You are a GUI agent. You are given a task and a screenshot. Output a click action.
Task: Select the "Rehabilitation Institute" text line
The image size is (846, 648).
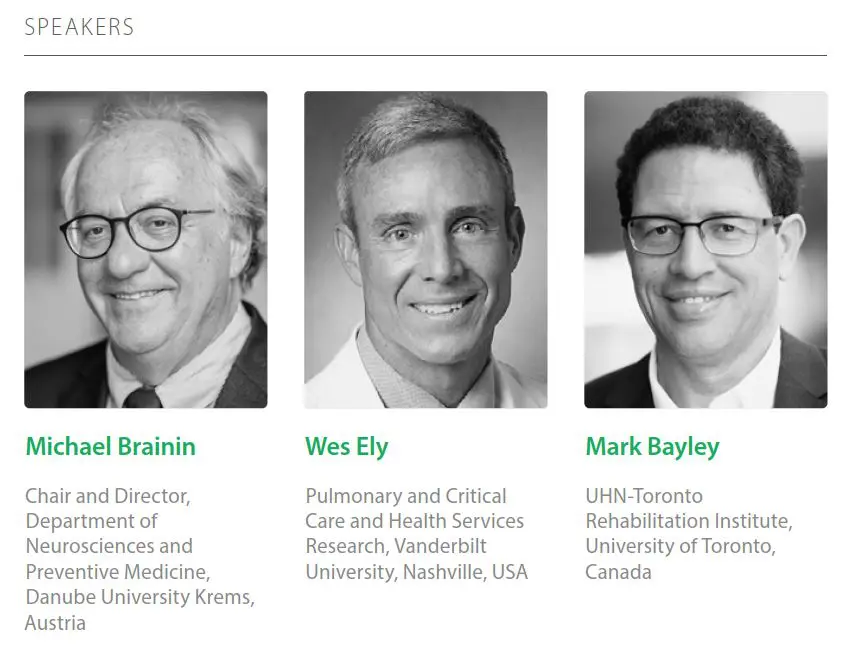click(x=689, y=521)
